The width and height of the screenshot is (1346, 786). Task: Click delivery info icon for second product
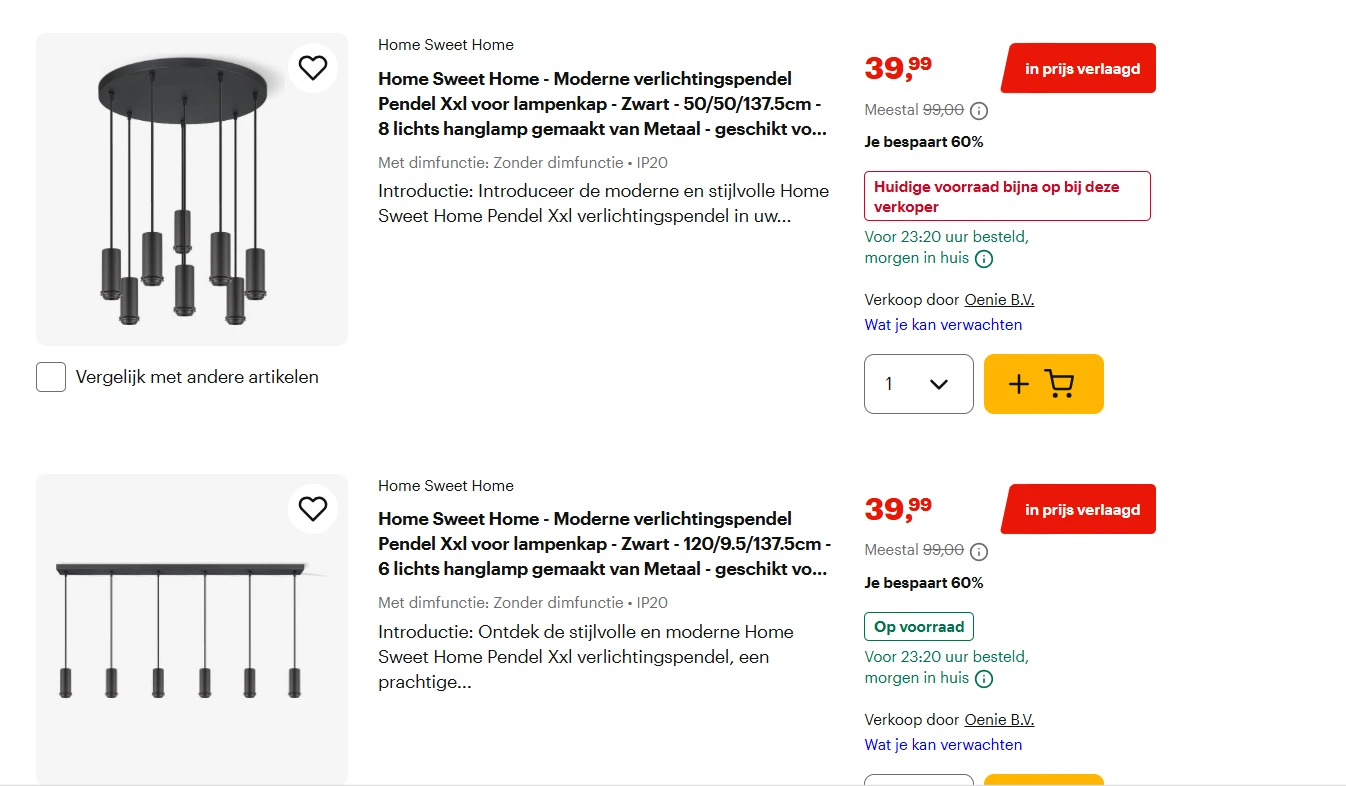click(x=984, y=678)
